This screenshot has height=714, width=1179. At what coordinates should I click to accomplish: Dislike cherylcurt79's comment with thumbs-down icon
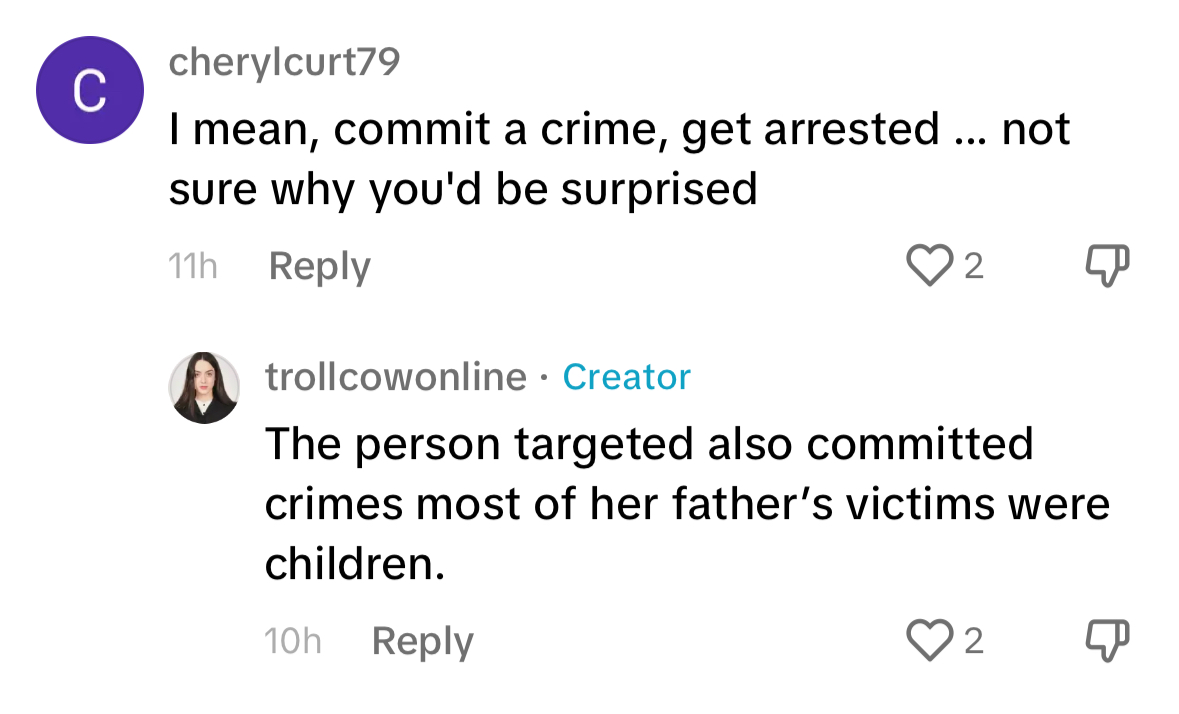(x=1108, y=265)
